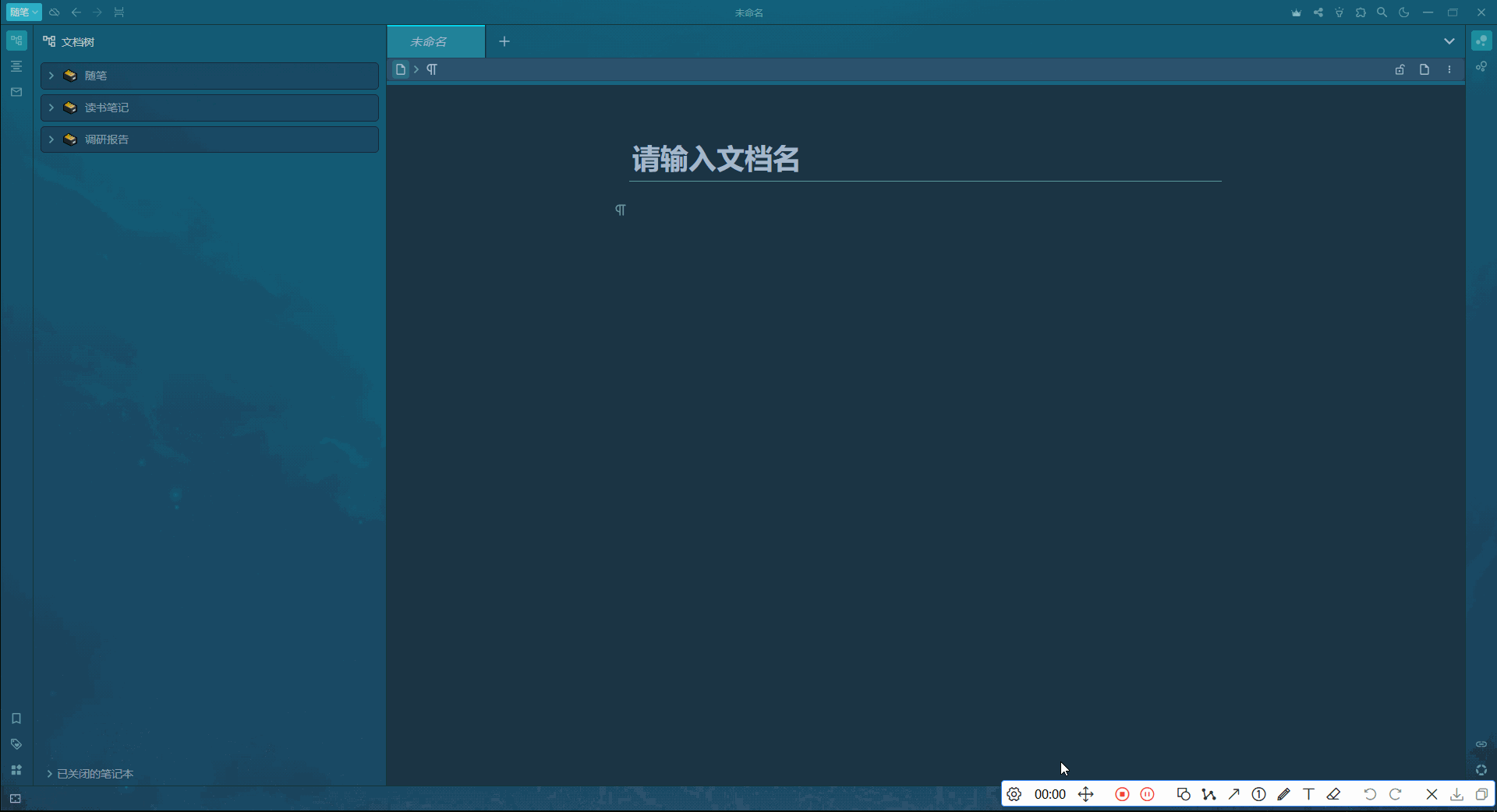Select the arrow annotation tool

pyautogui.click(x=1234, y=794)
